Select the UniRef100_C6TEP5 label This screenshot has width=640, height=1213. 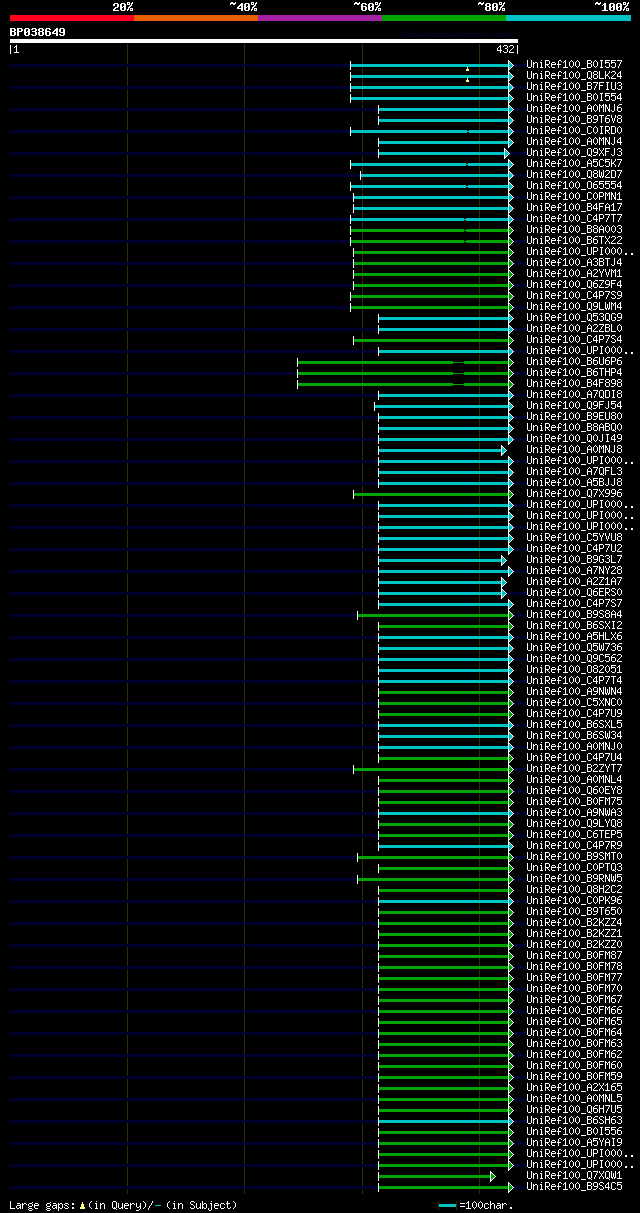[574, 834]
